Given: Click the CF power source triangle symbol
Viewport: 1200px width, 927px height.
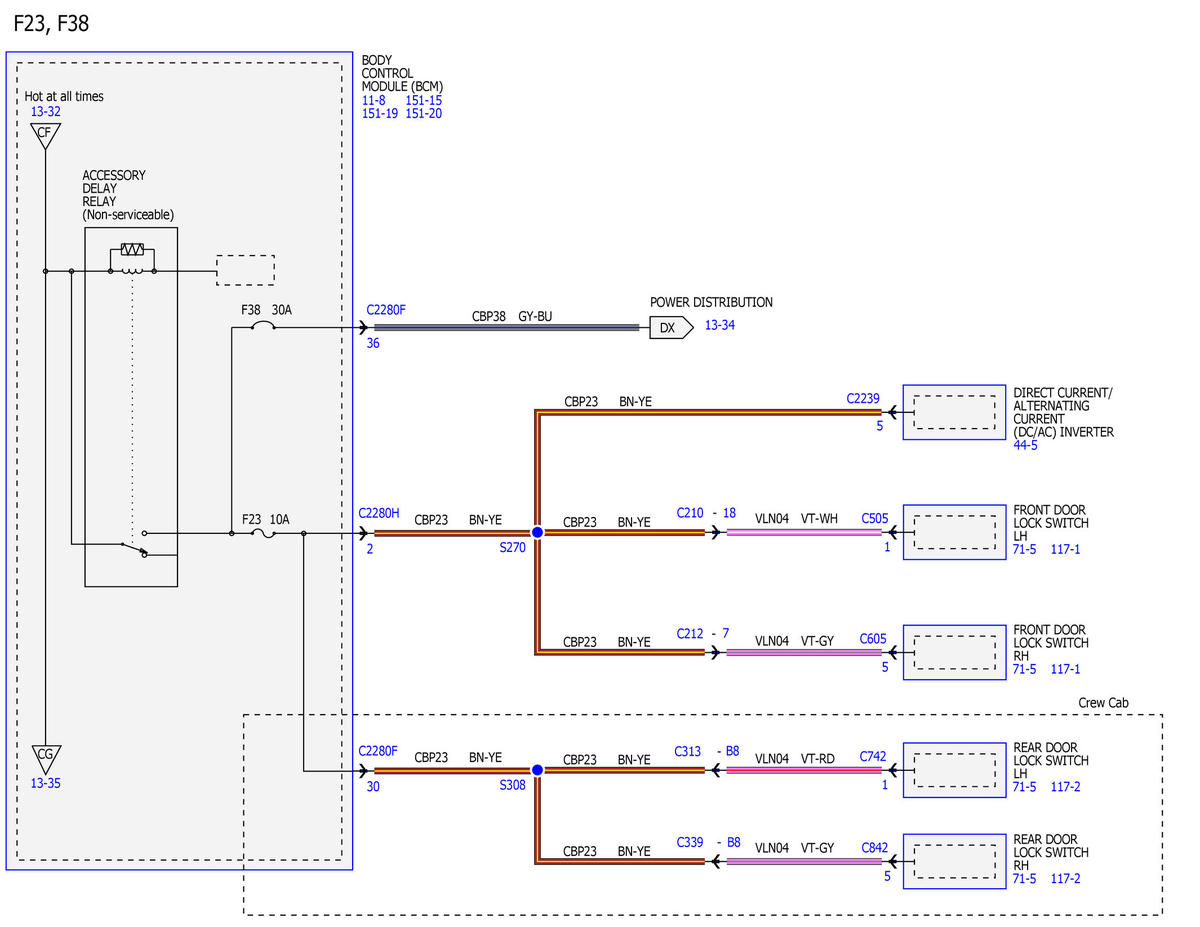Looking at the screenshot, I should [x=44, y=135].
